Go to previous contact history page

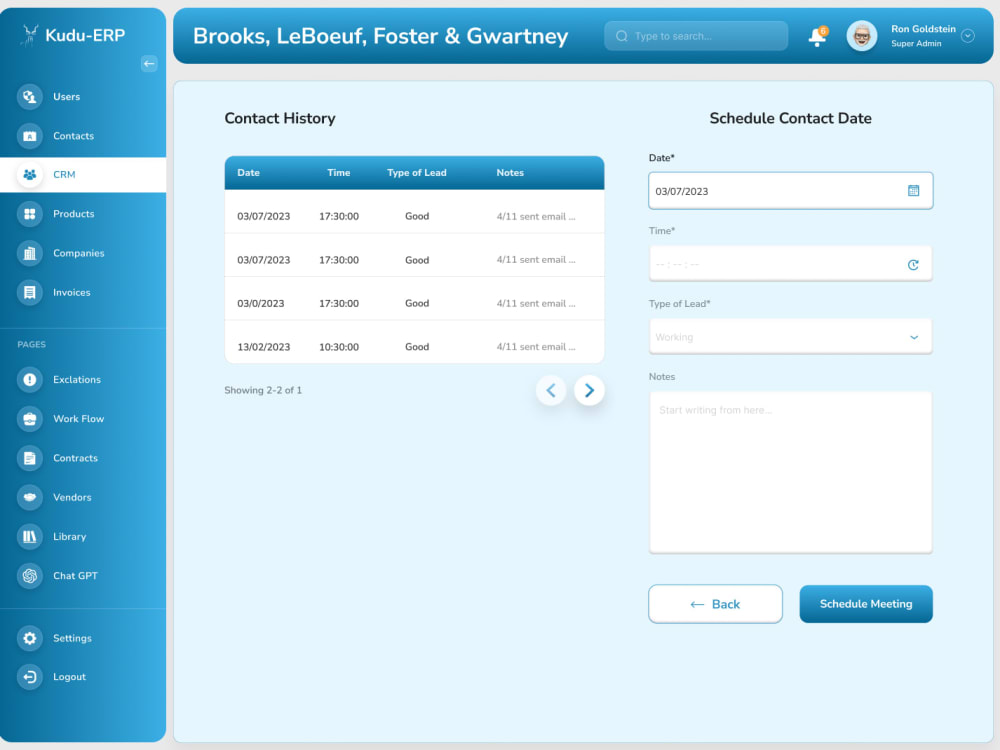click(551, 390)
